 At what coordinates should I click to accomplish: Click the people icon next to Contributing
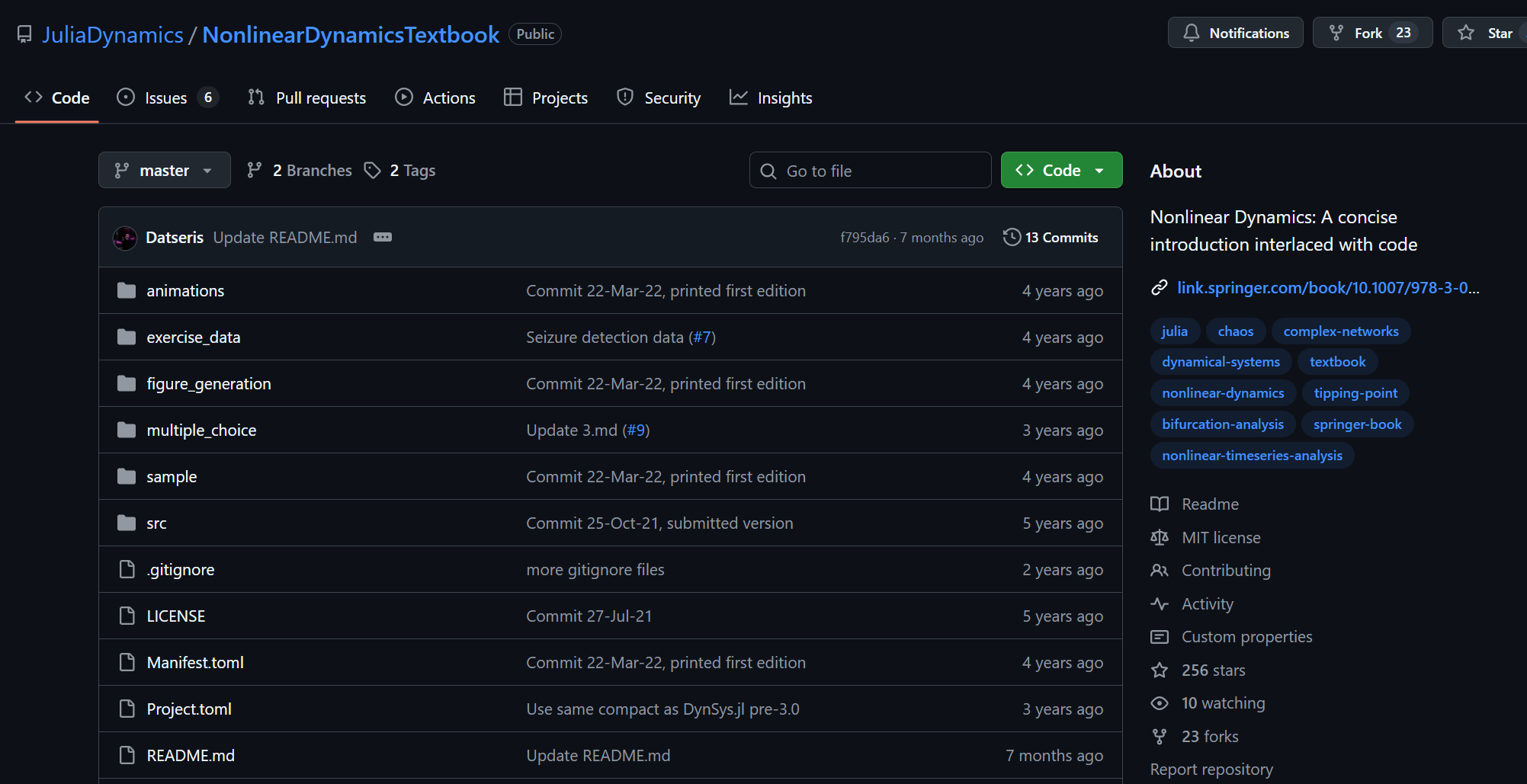pyautogui.click(x=1160, y=570)
